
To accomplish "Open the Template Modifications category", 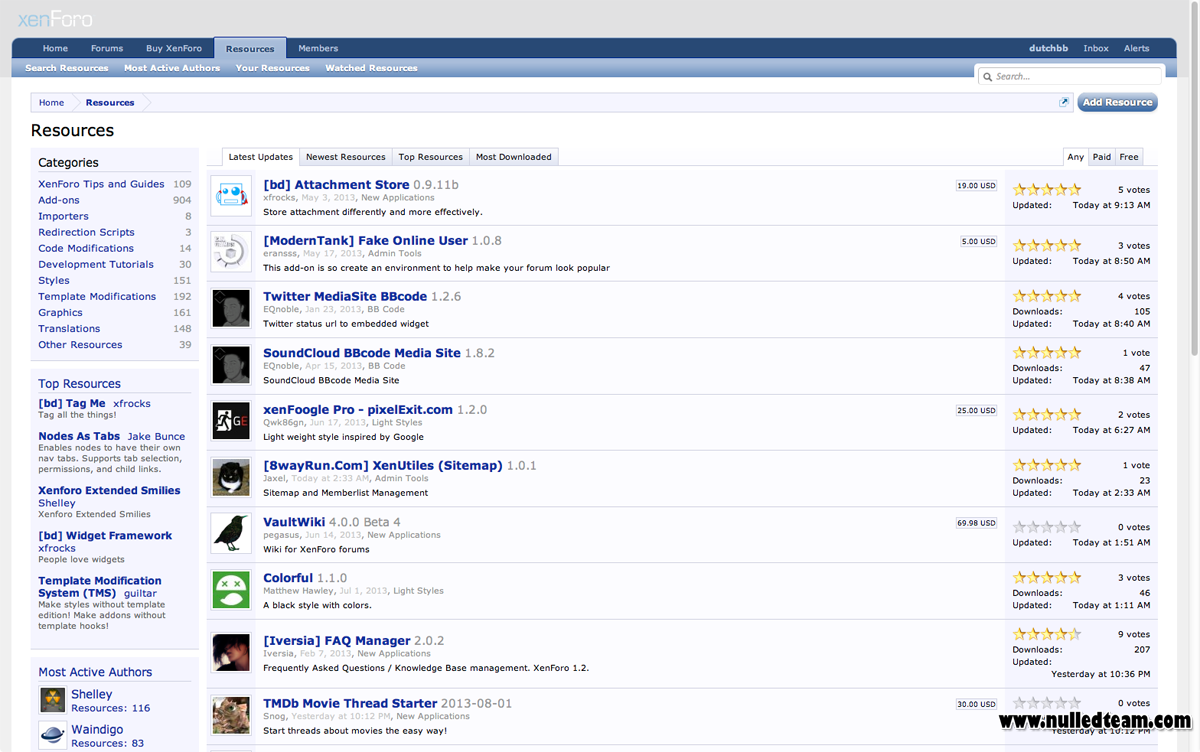I will point(97,296).
